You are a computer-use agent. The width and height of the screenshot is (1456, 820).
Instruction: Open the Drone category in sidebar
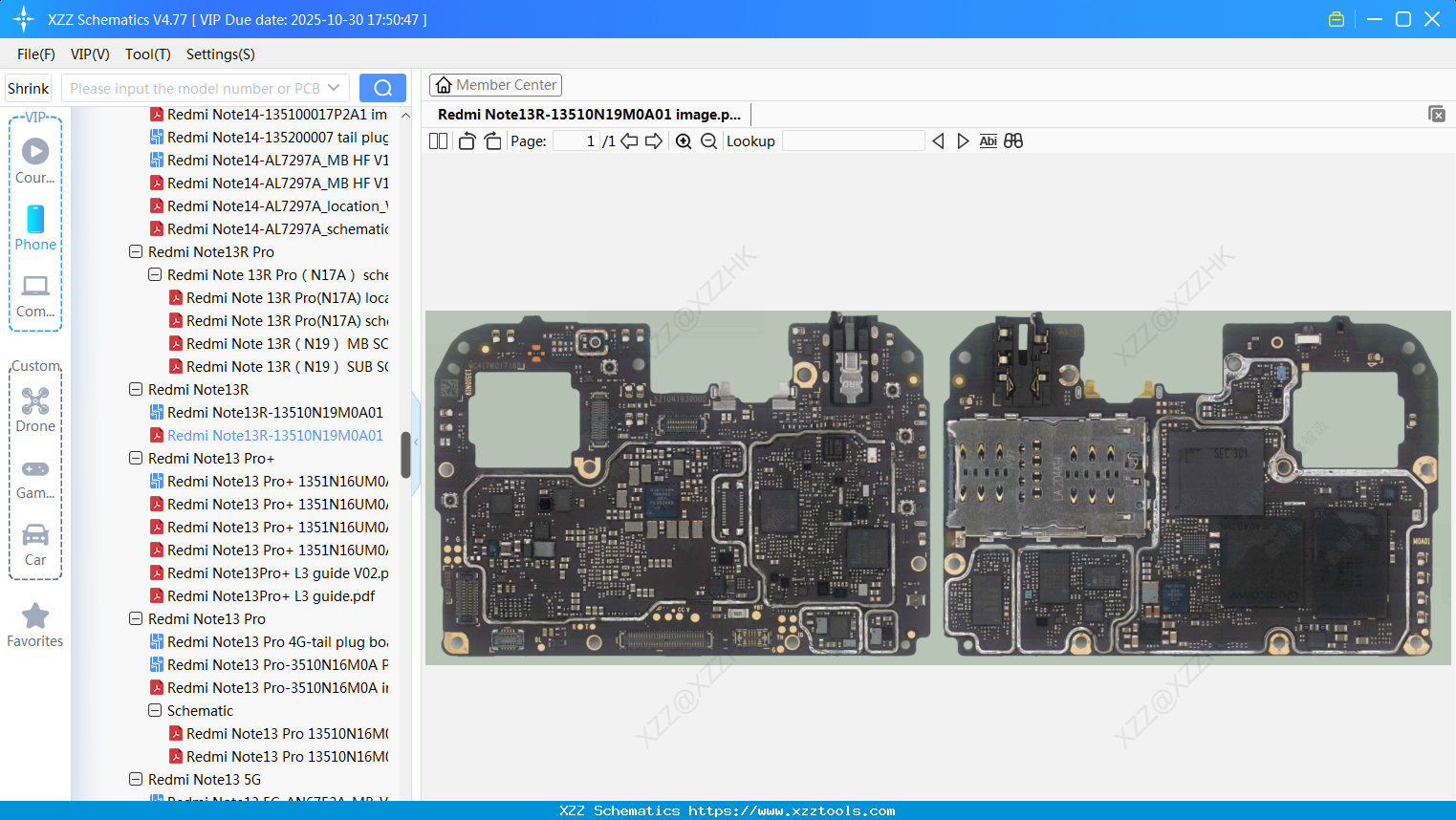[35, 410]
